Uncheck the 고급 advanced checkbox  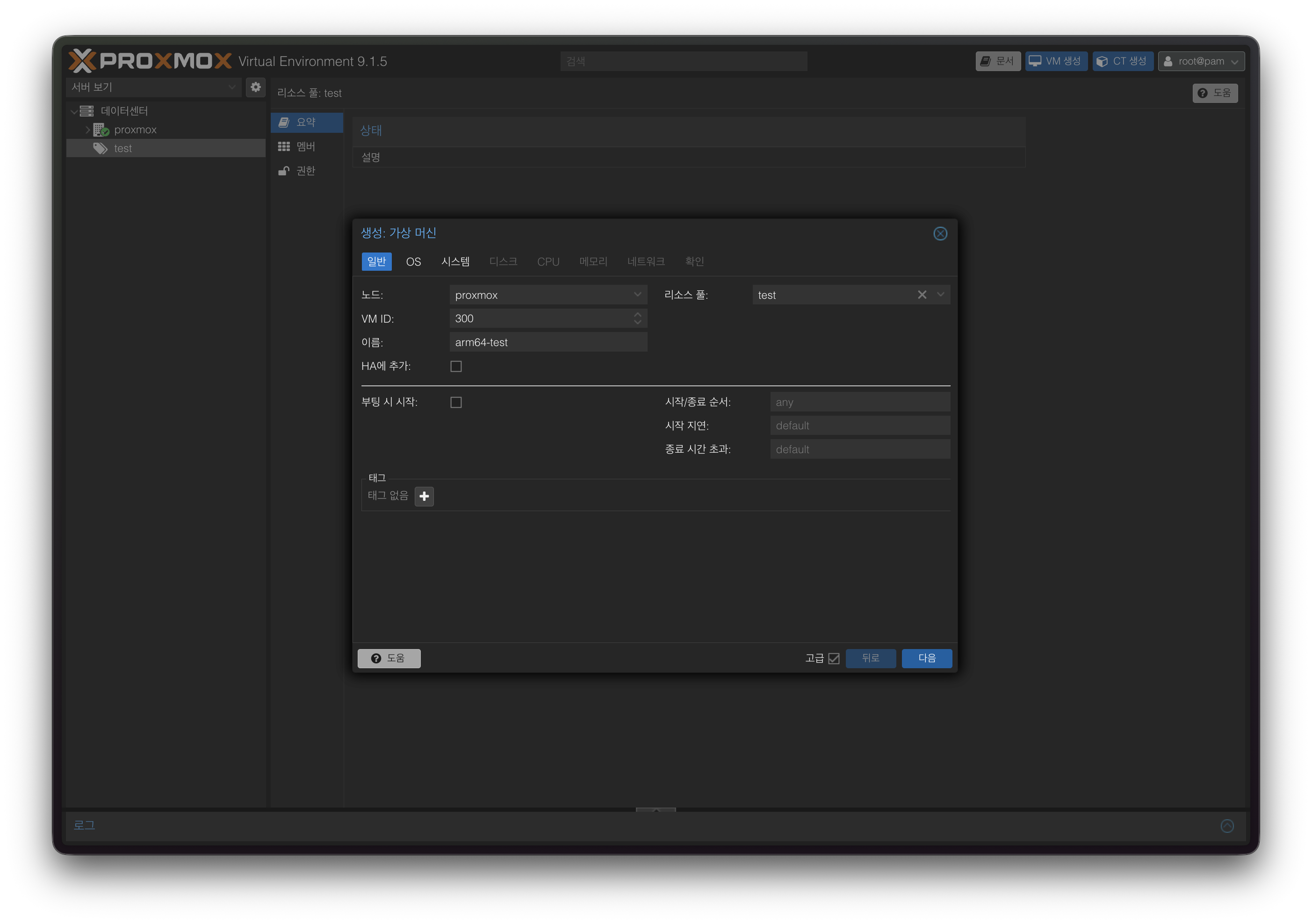[834, 658]
